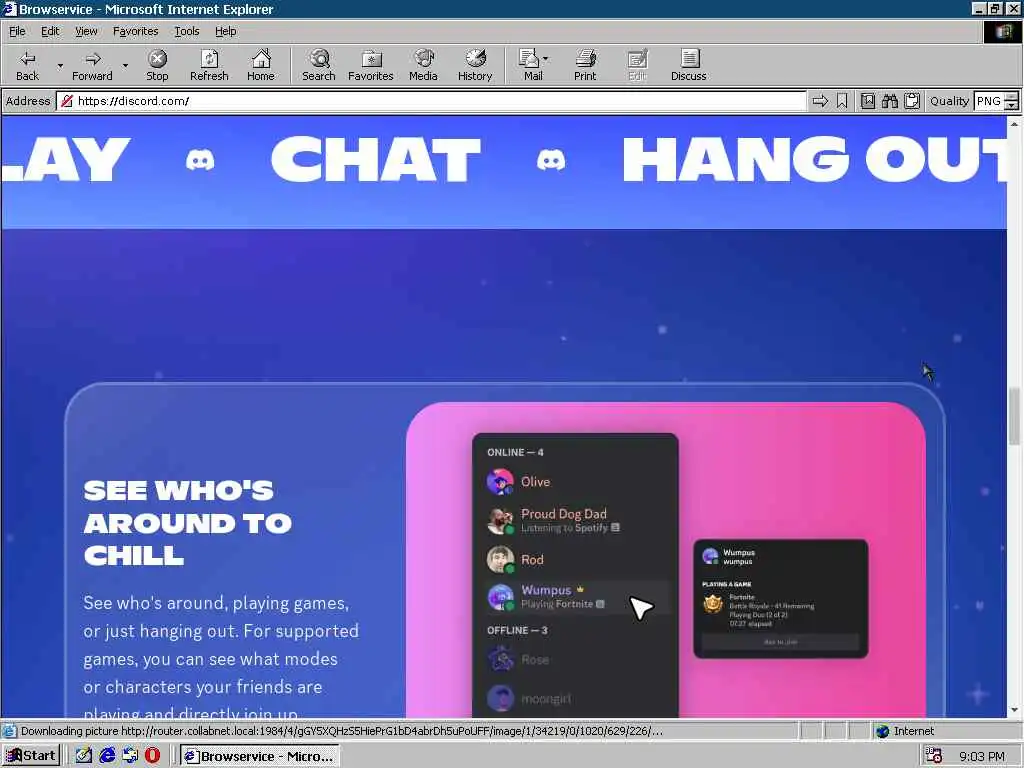Print the page with Print button
1024x768 pixels.
pos(585,65)
